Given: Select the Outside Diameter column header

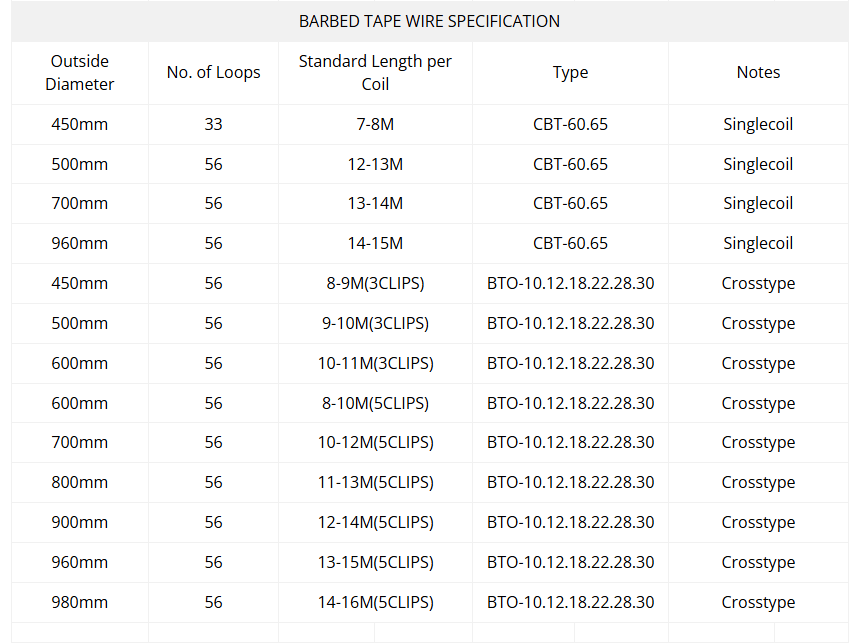Looking at the screenshot, I should 79,72.
